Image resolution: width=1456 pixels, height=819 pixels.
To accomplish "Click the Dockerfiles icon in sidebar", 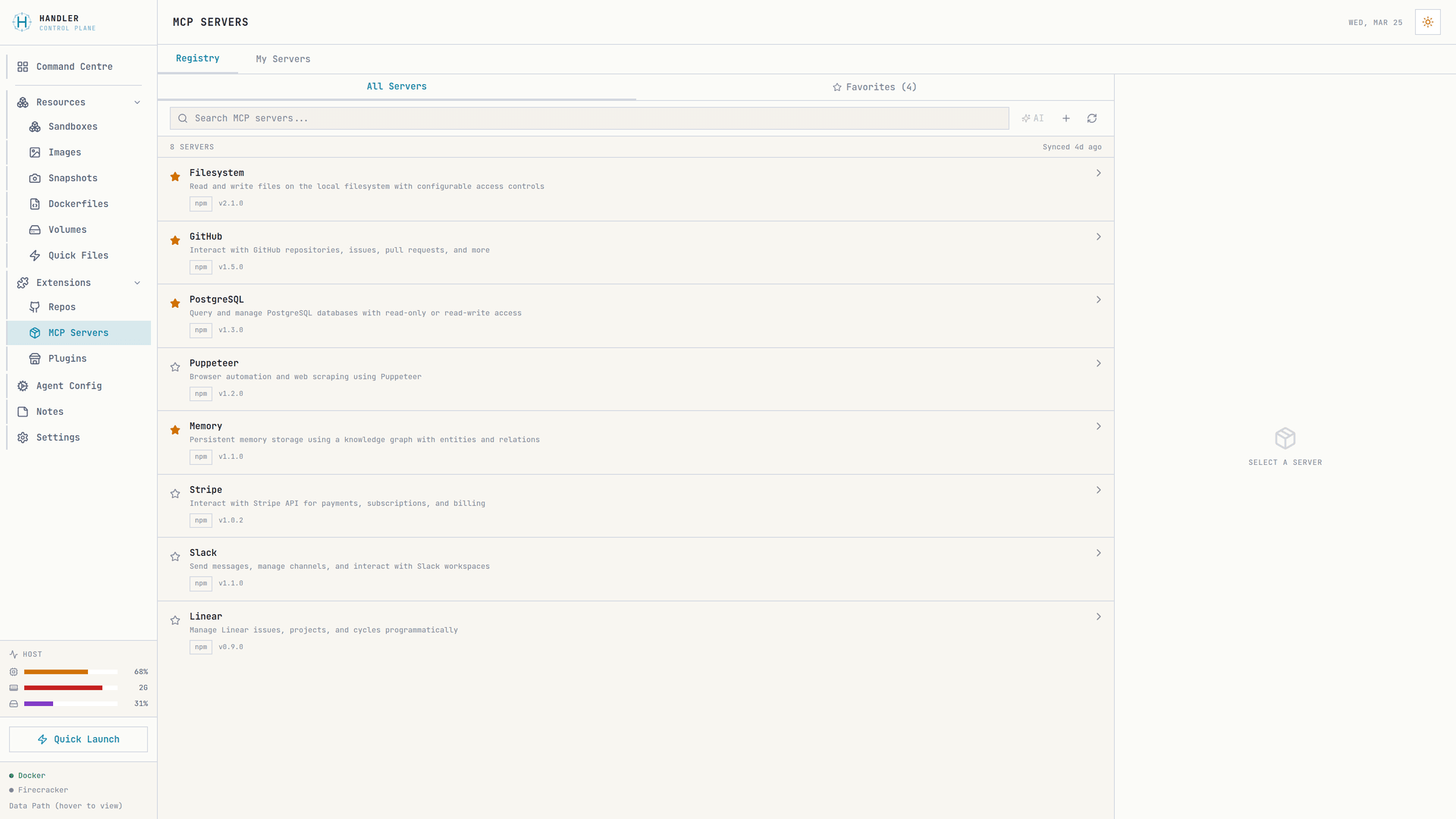I will point(35,203).
